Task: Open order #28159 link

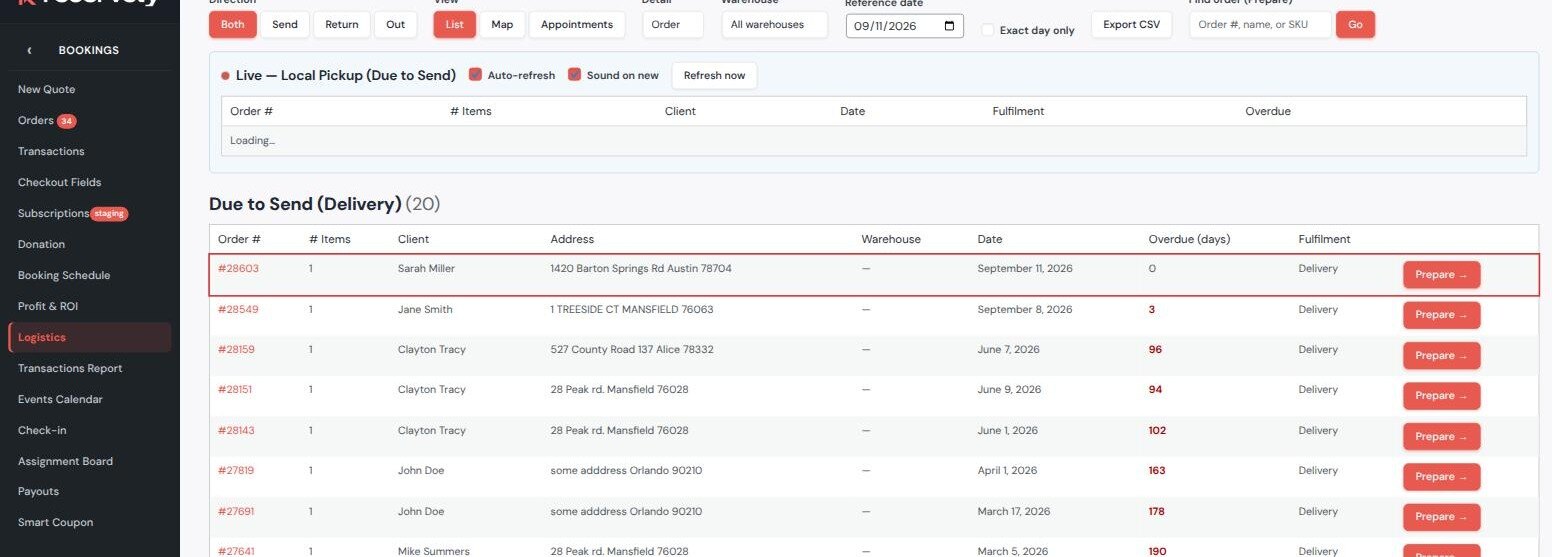Action: click(x=236, y=349)
